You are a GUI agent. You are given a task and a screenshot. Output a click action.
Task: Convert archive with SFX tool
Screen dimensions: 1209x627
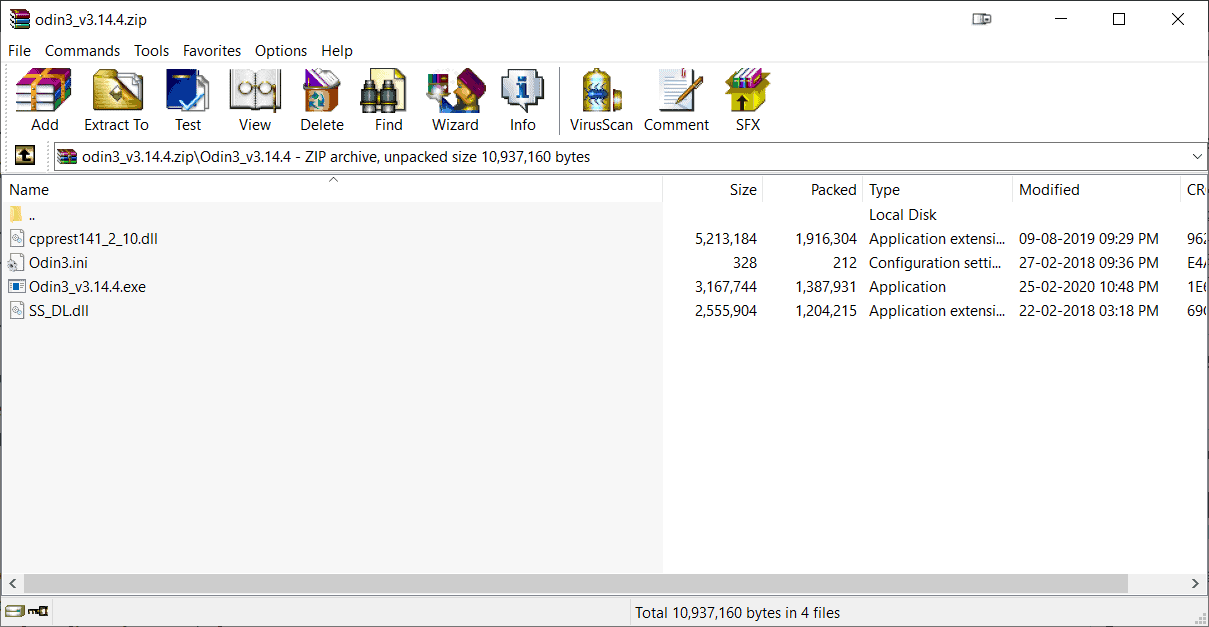[748, 101]
